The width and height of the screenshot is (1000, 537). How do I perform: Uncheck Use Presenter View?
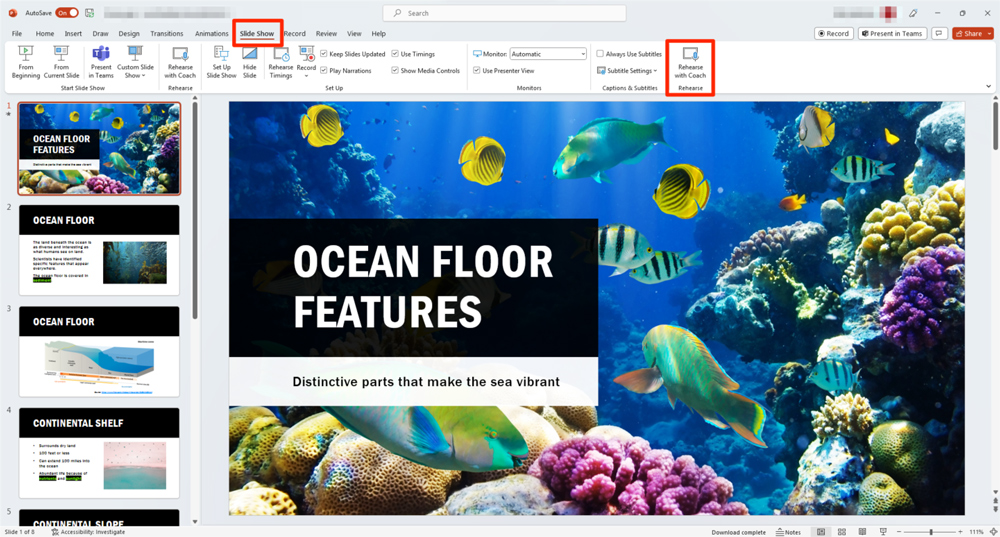click(x=476, y=71)
